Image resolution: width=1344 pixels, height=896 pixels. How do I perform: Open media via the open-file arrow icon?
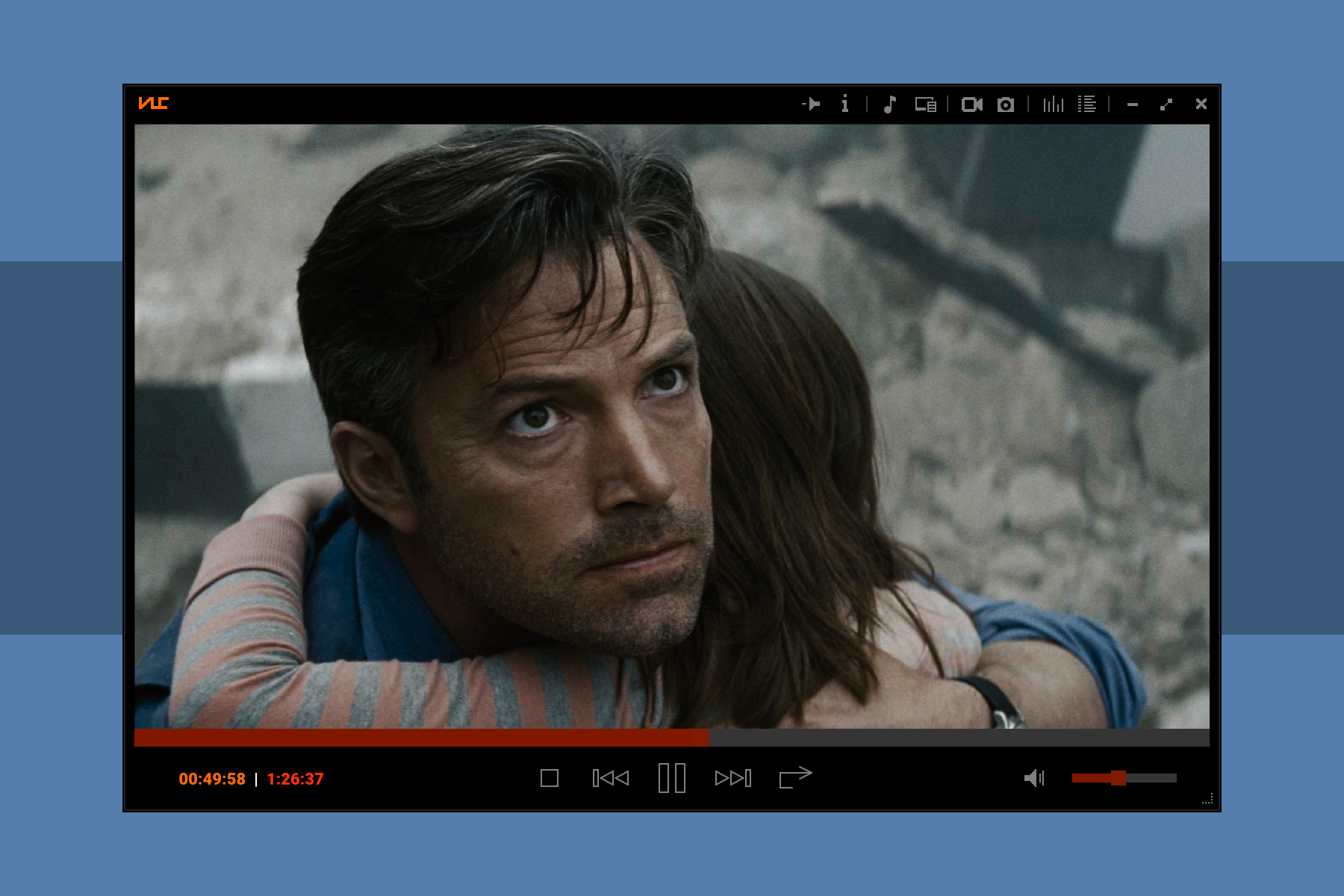coord(811,104)
